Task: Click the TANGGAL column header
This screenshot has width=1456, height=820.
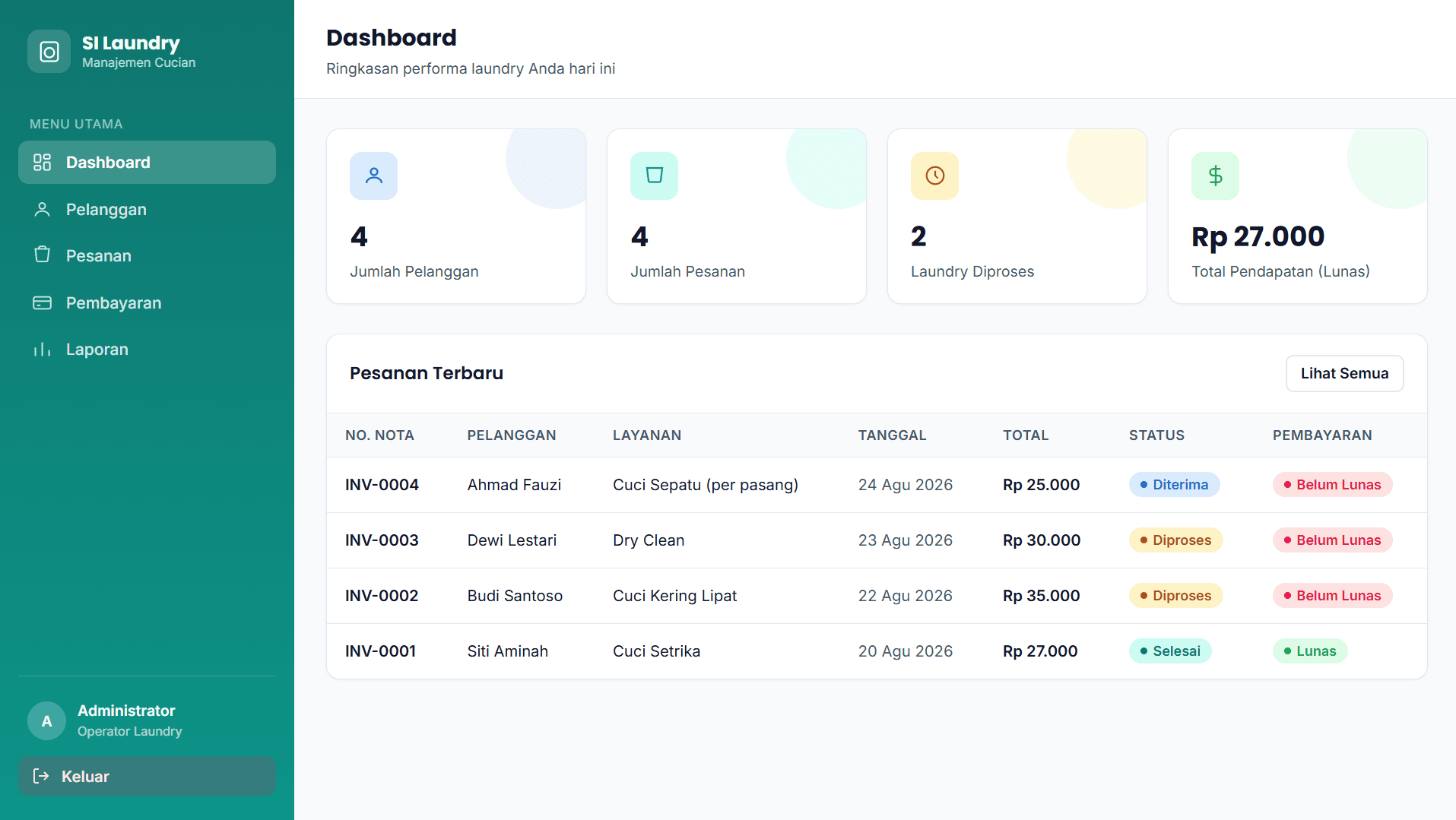Action: (892, 435)
